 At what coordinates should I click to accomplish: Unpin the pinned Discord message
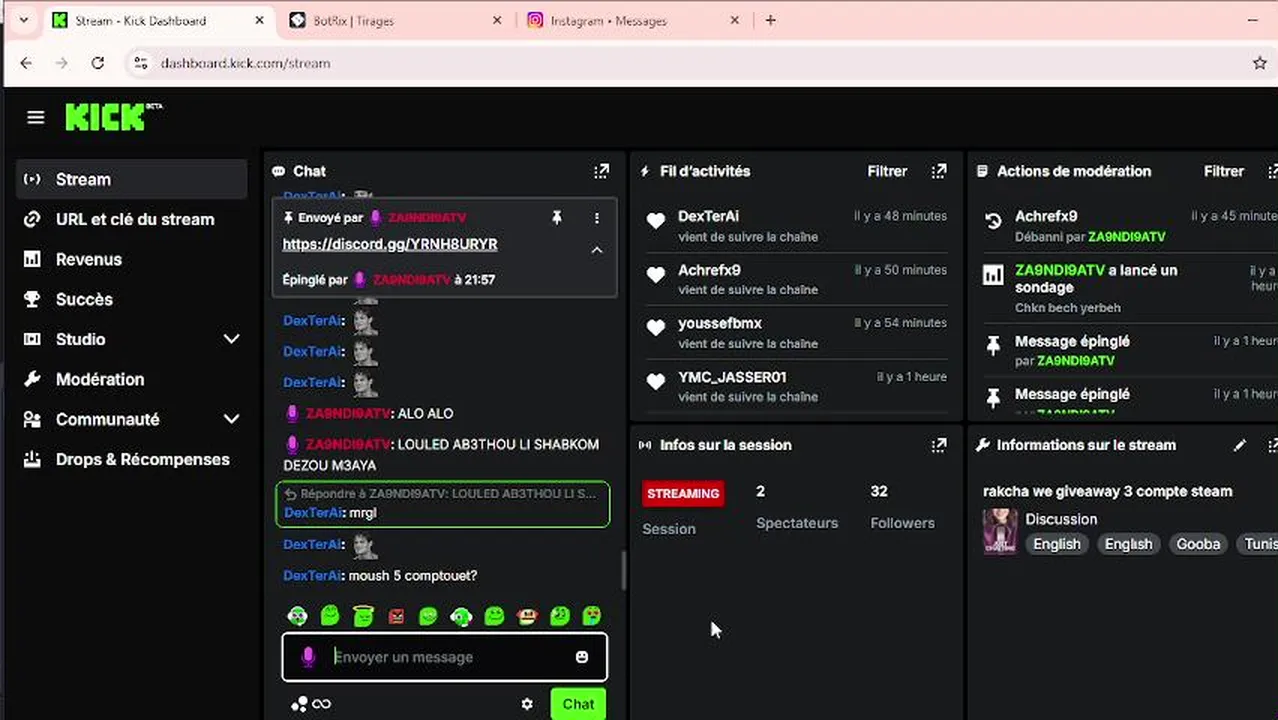(557, 217)
